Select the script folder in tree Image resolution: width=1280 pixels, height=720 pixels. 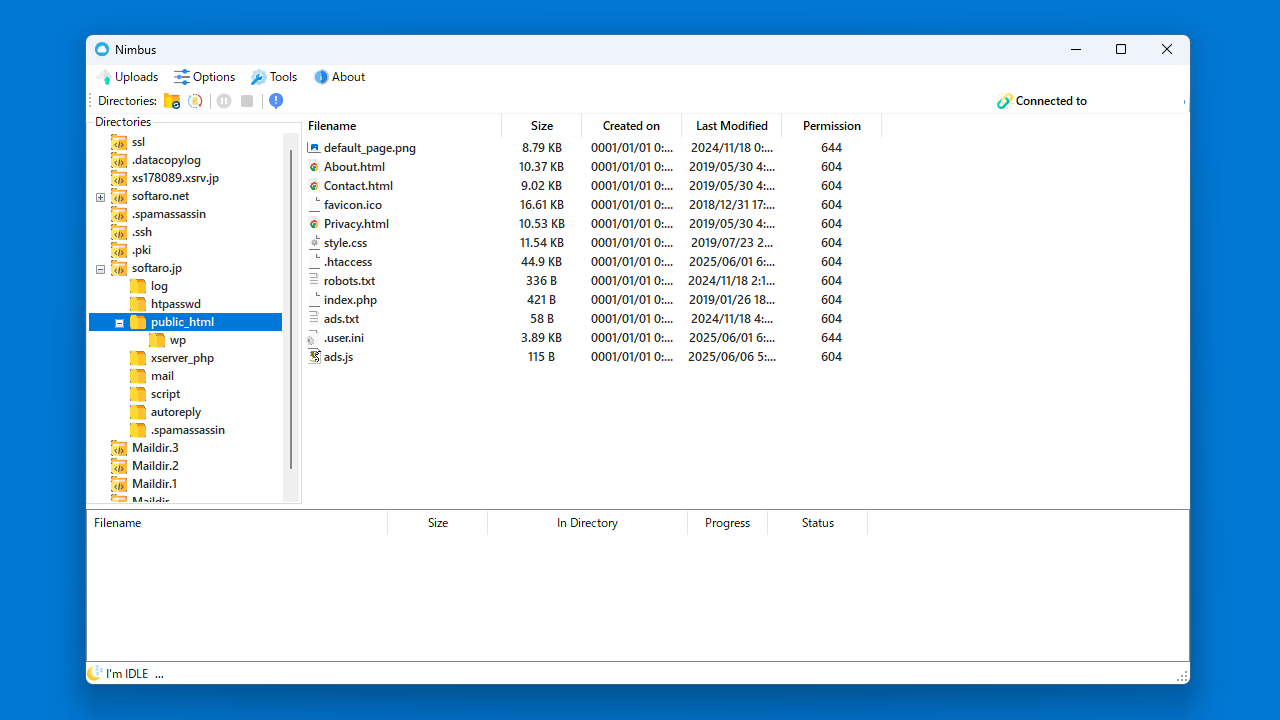tap(165, 394)
